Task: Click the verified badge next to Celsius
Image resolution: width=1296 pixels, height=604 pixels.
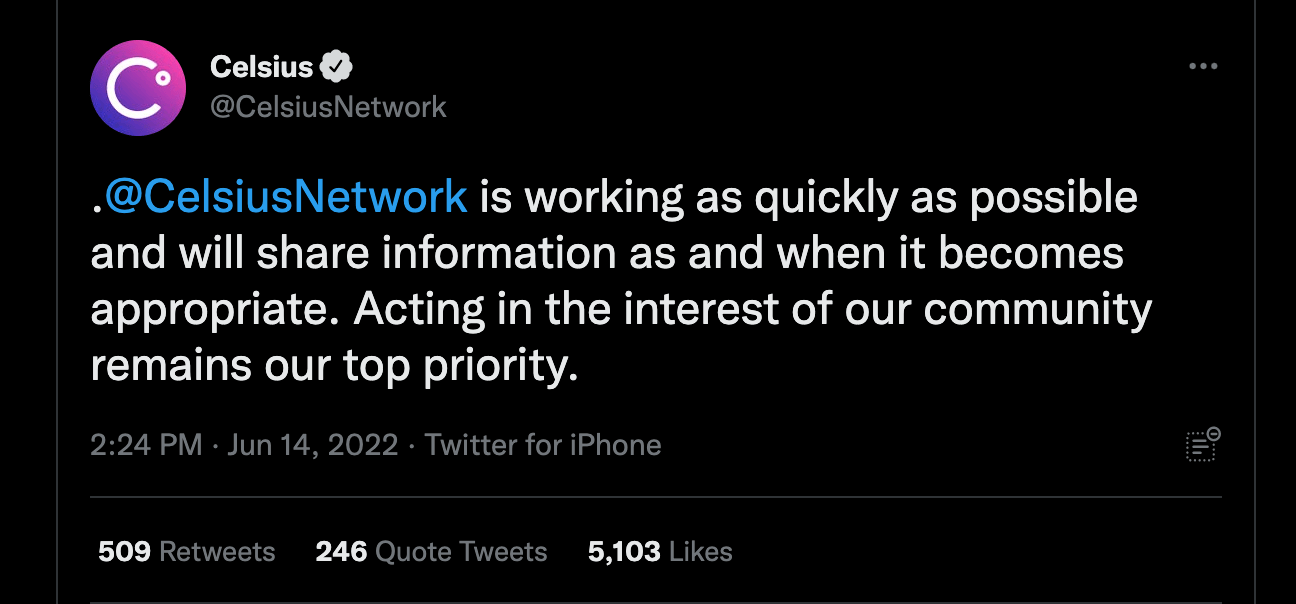Action: point(338,67)
